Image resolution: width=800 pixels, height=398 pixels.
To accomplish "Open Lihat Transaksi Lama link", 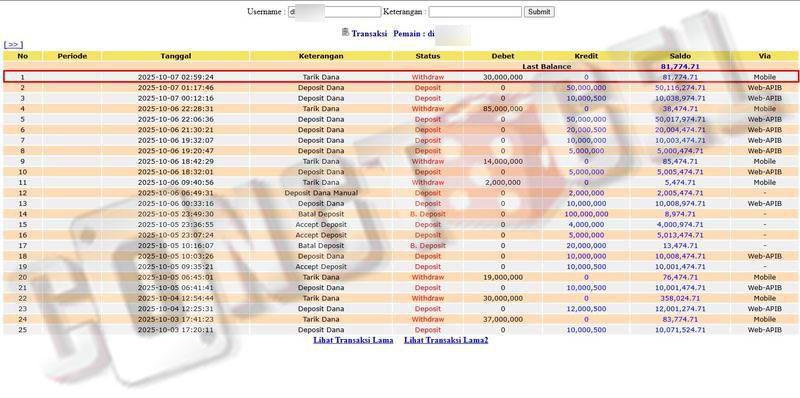I will 353,340.
